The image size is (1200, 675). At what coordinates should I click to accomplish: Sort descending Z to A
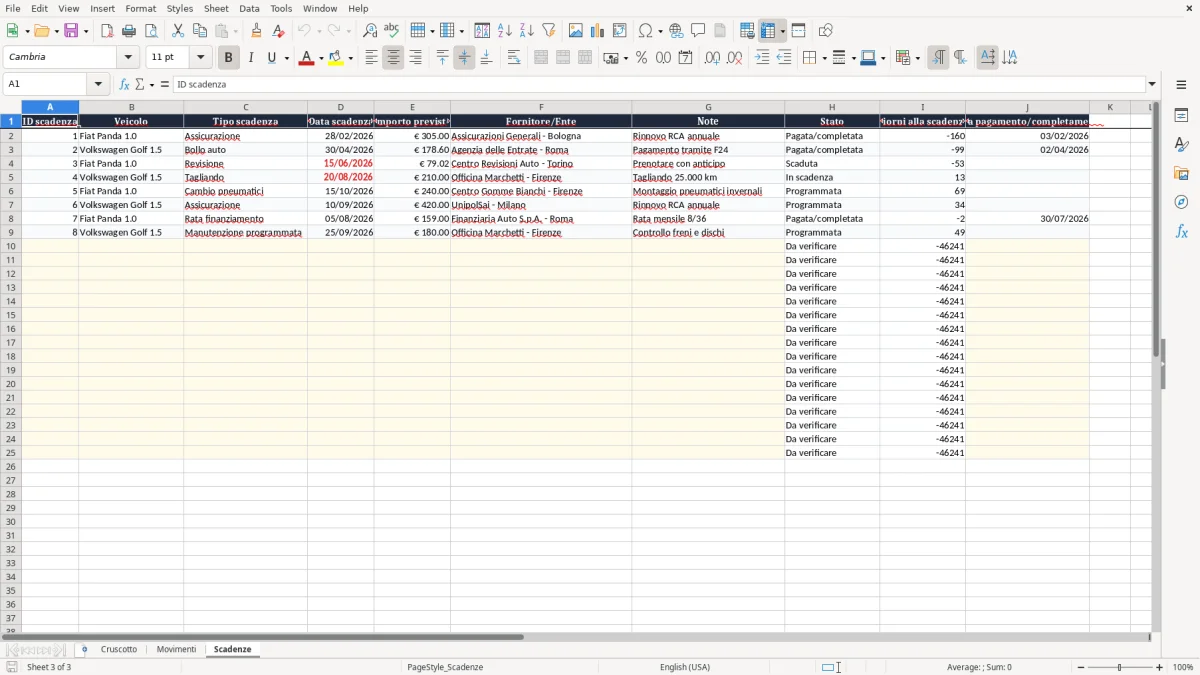coord(527,31)
